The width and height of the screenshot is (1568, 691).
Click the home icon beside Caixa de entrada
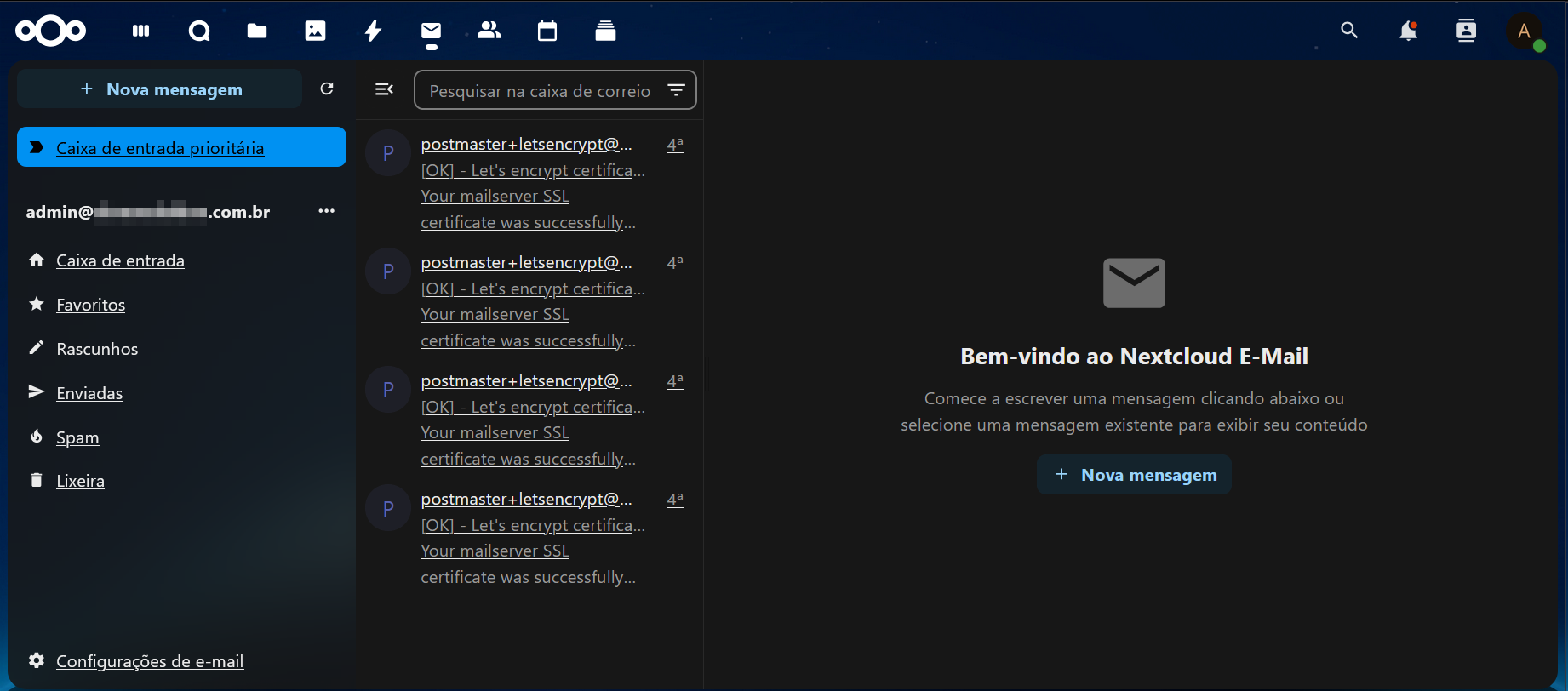pos(37,260)
